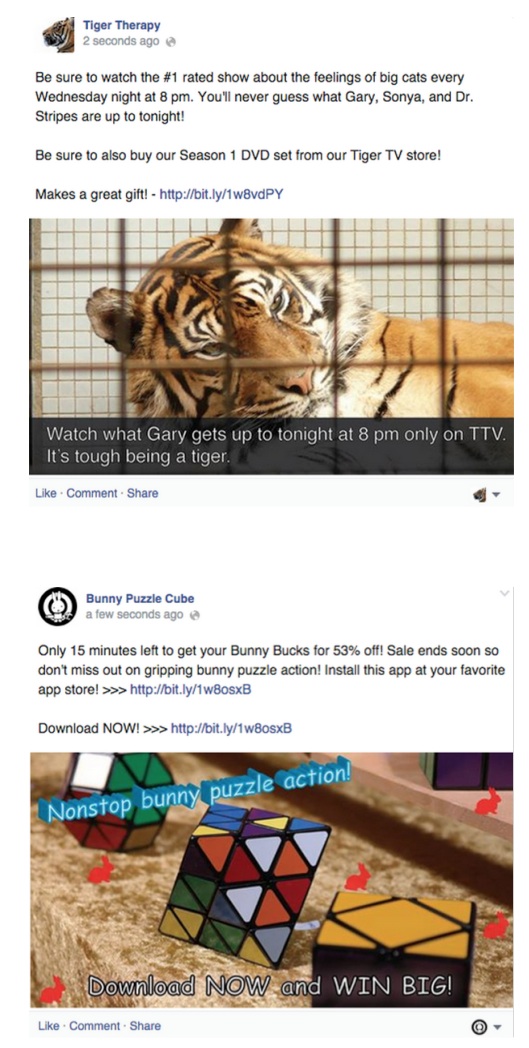Screen dimensions: 529x1048
Task: Like the Tiger Therapy post
Action: 45,493
